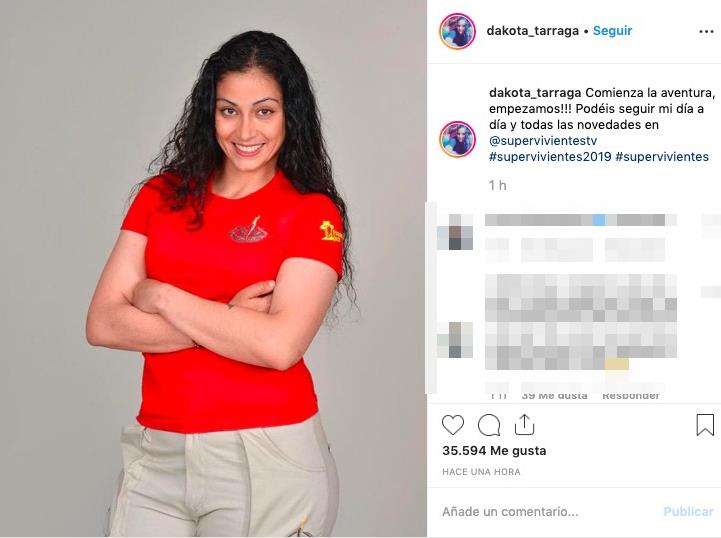Screen dimensions: 721x538
Task: Share the post using the upload arrow icon
Action: 524,424
